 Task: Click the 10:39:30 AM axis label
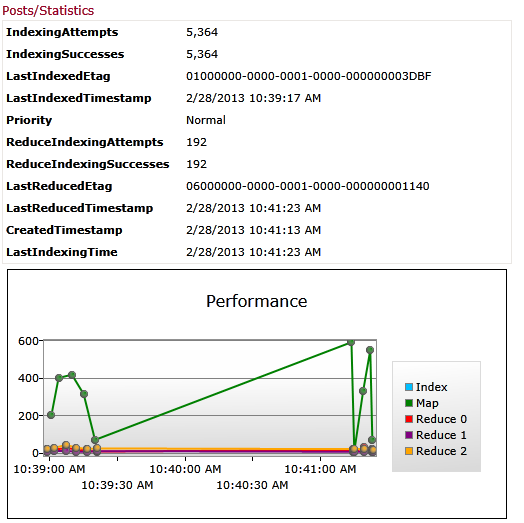(117, 485)
